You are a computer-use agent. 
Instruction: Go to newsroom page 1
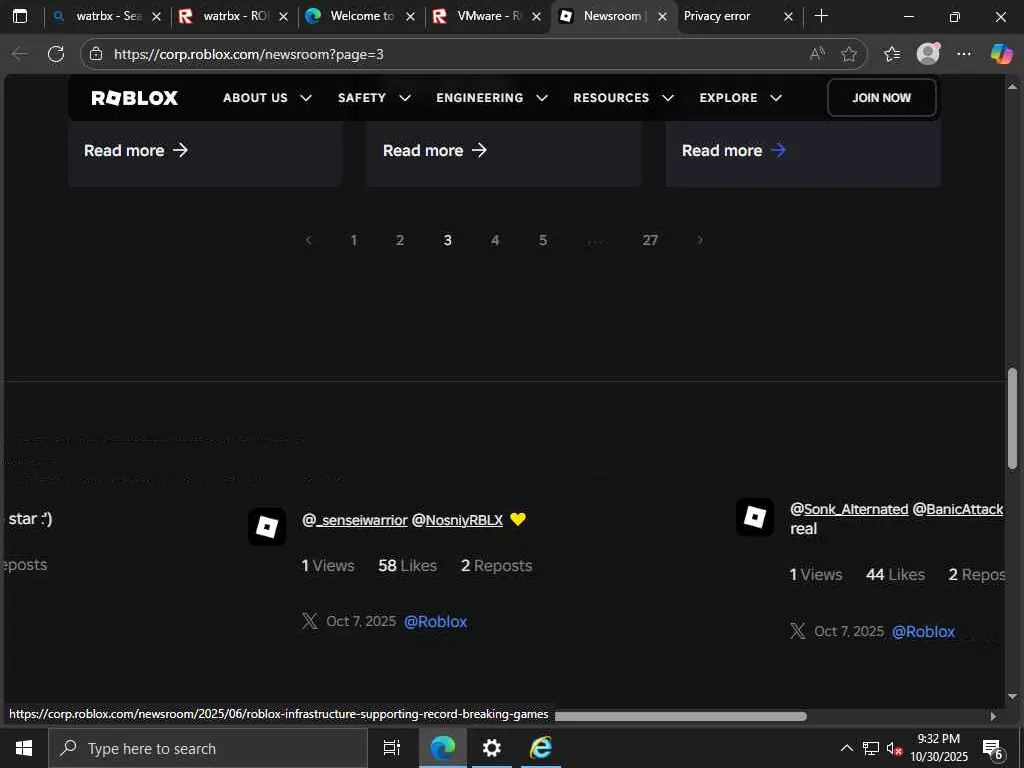(353, 240)
